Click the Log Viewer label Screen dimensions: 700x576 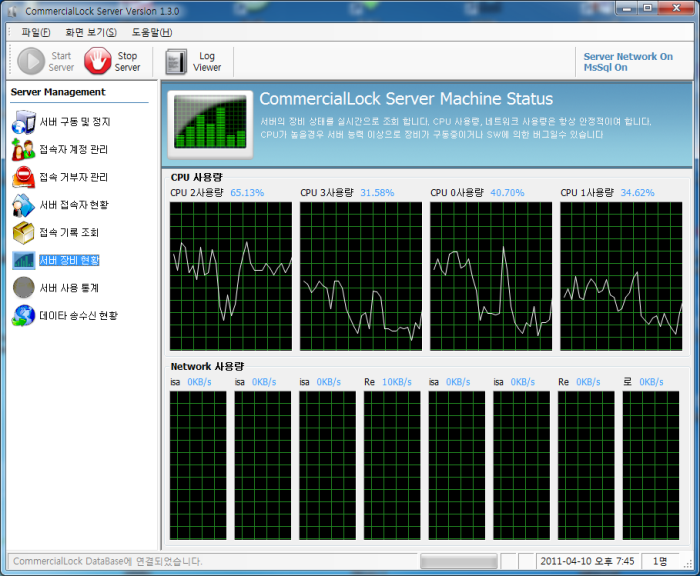tap(207, 62)
